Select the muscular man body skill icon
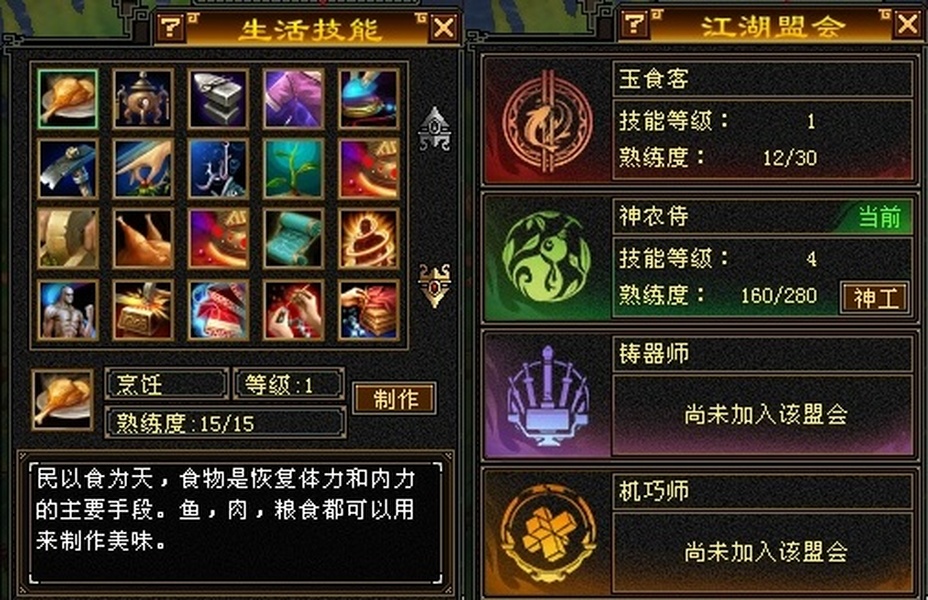Viewport: 928px width, 600px height. tap(67, 309)
